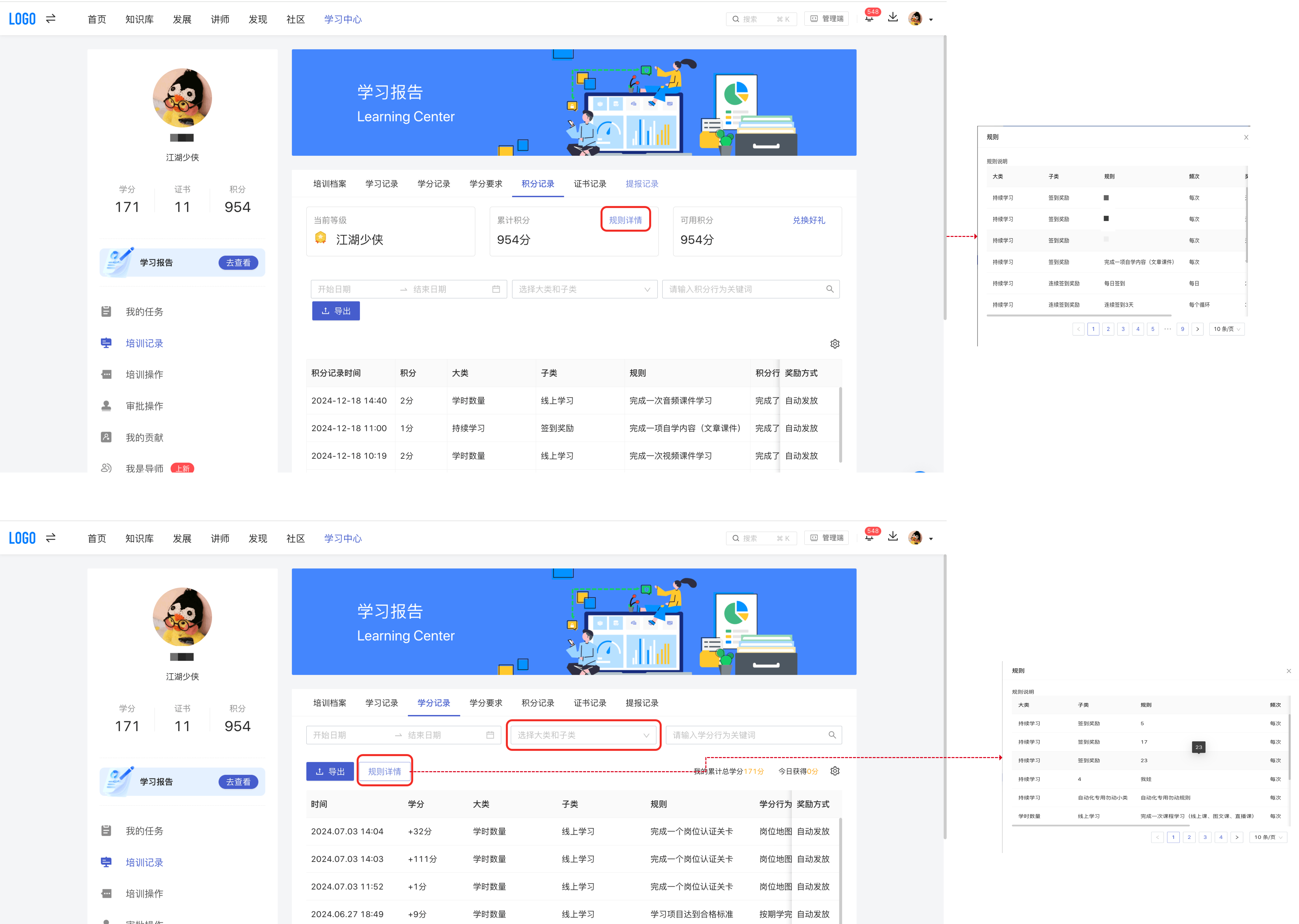Click 导出 button on the 积分记录 page
Image resolution: width=1299 pixels, height=924 pixels.
pyautogui.click(x=336, y=311)
